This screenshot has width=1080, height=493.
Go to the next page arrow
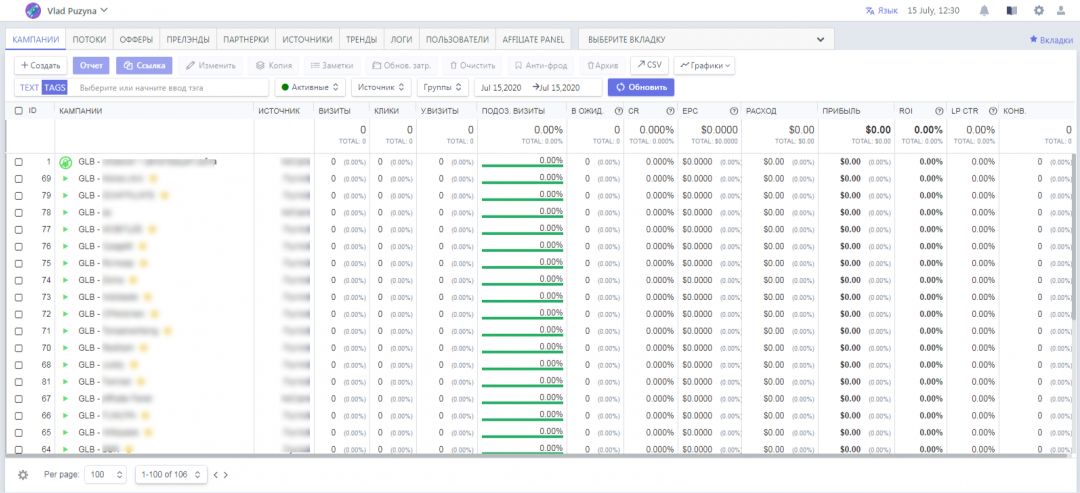tap(227, 474)
